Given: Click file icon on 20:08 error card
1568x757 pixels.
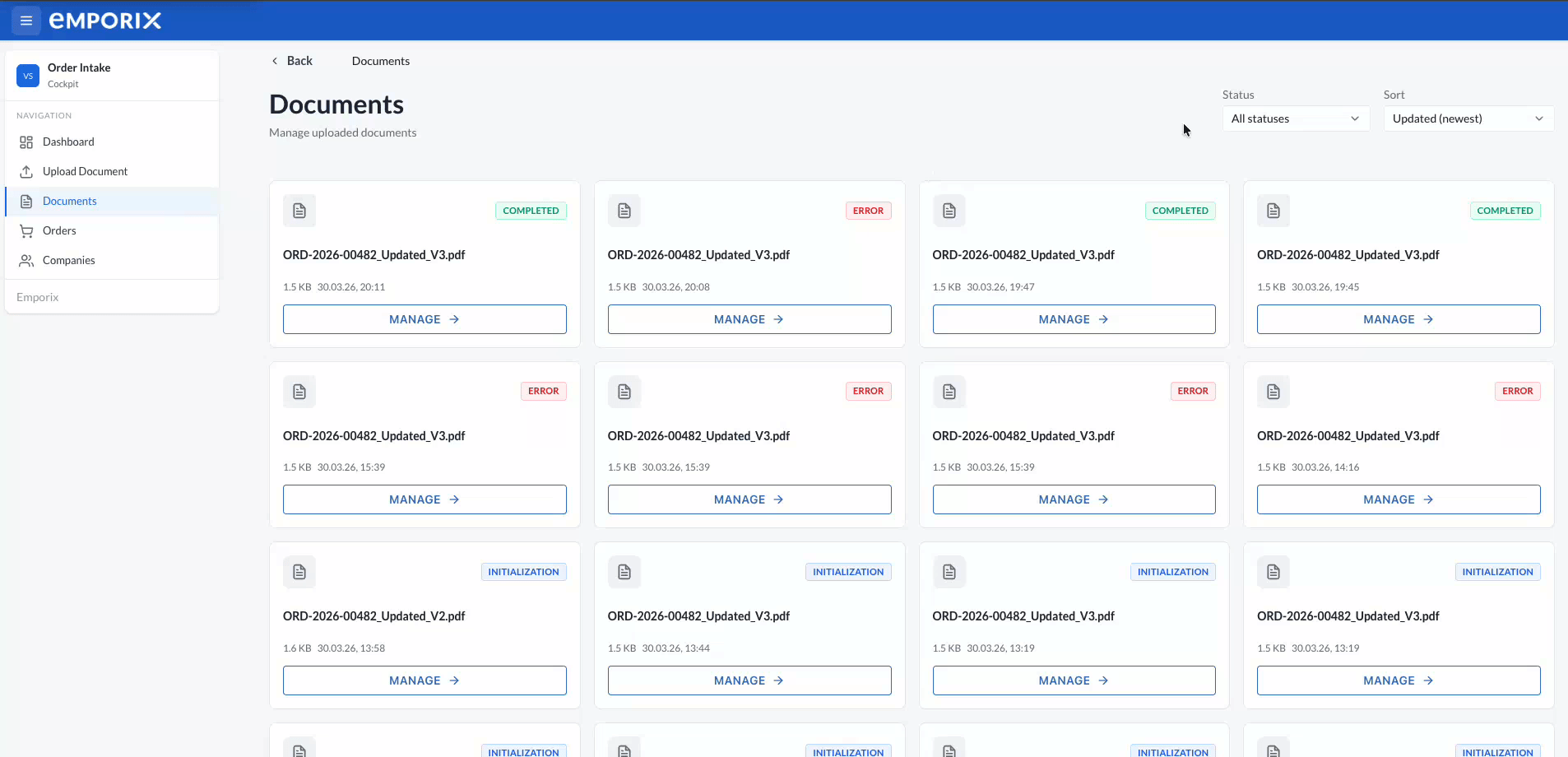Looking at the screenshot, I should [624, 211].
